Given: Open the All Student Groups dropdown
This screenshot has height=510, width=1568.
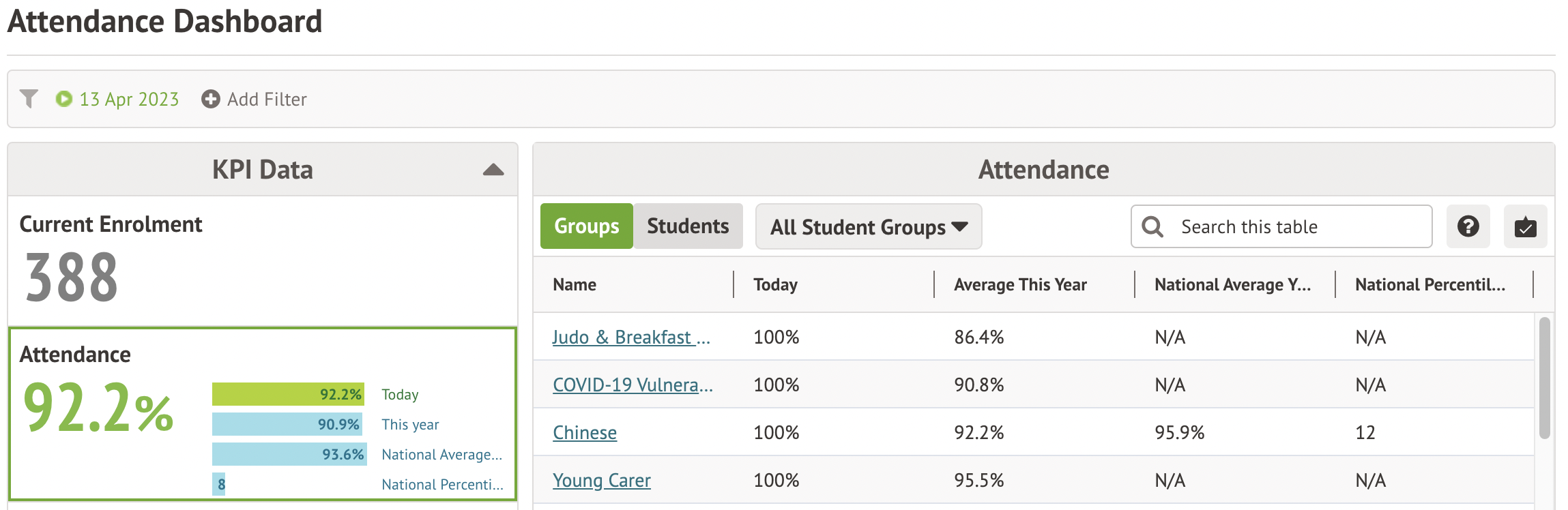Looking at the screenshot, I should [868, 226].
